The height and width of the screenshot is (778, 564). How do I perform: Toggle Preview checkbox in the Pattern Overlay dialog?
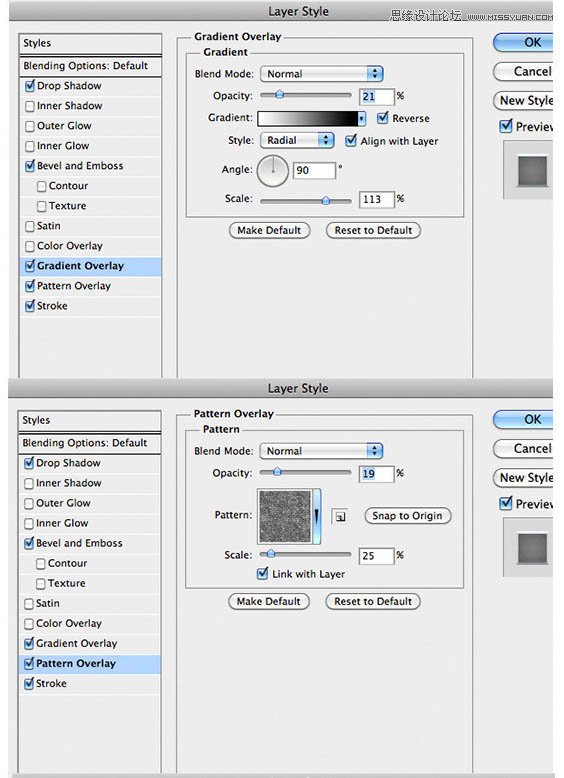[506, 503]
